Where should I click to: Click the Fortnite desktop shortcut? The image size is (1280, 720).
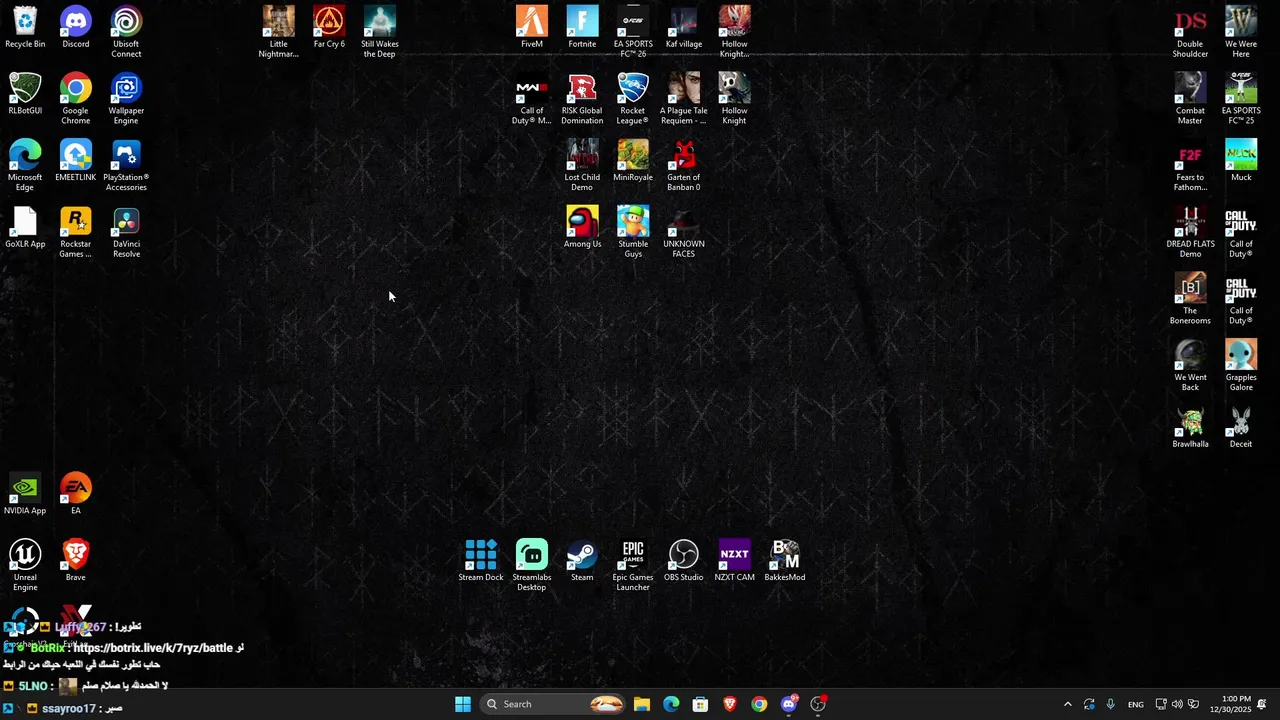tap(582, 28)
